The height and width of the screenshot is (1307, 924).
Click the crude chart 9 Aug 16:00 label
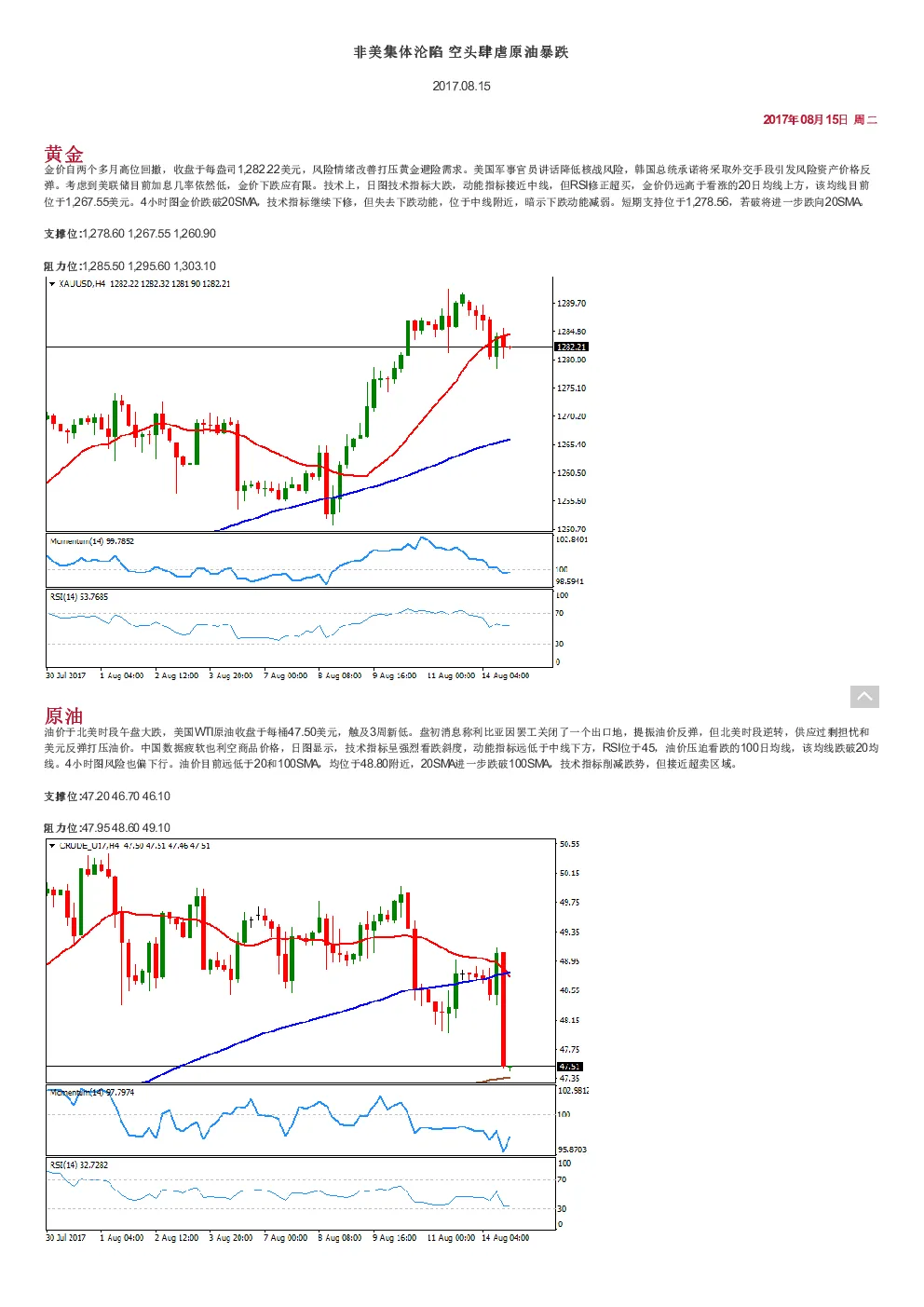pyautogui.click(x=395, y=1238)
